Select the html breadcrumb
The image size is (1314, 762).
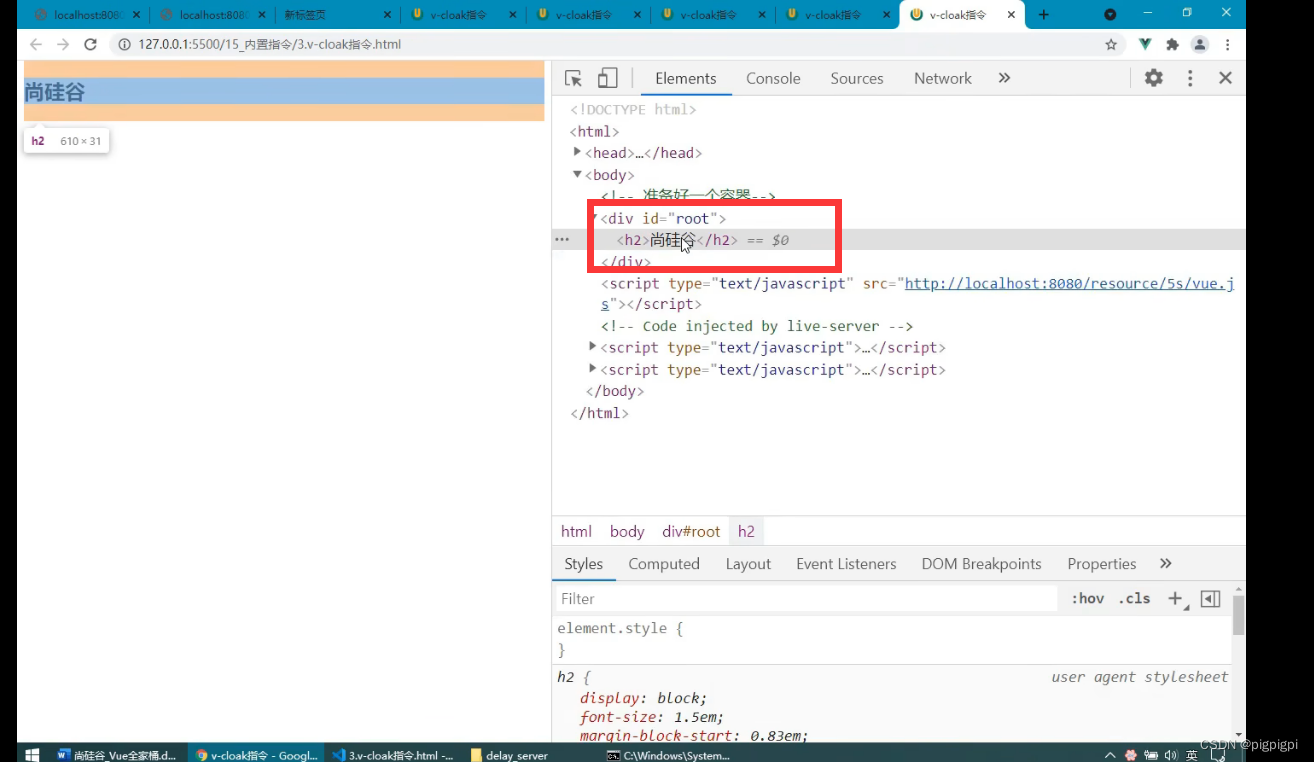click(x=576, y=532)
